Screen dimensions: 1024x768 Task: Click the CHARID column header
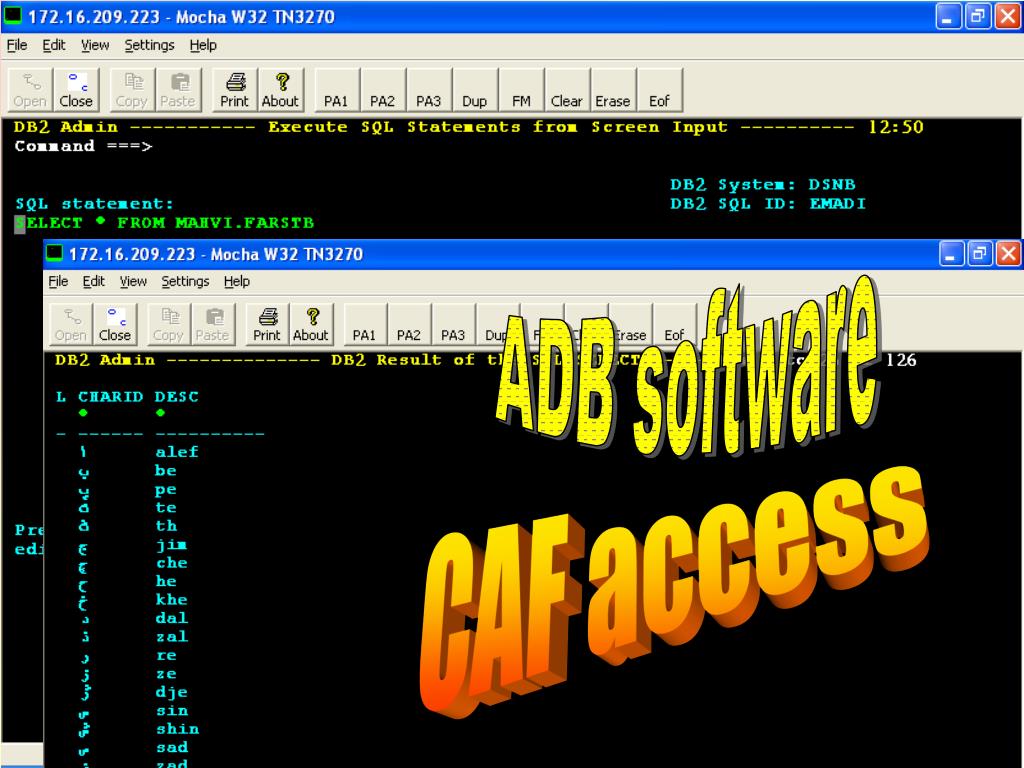(110, 397)
